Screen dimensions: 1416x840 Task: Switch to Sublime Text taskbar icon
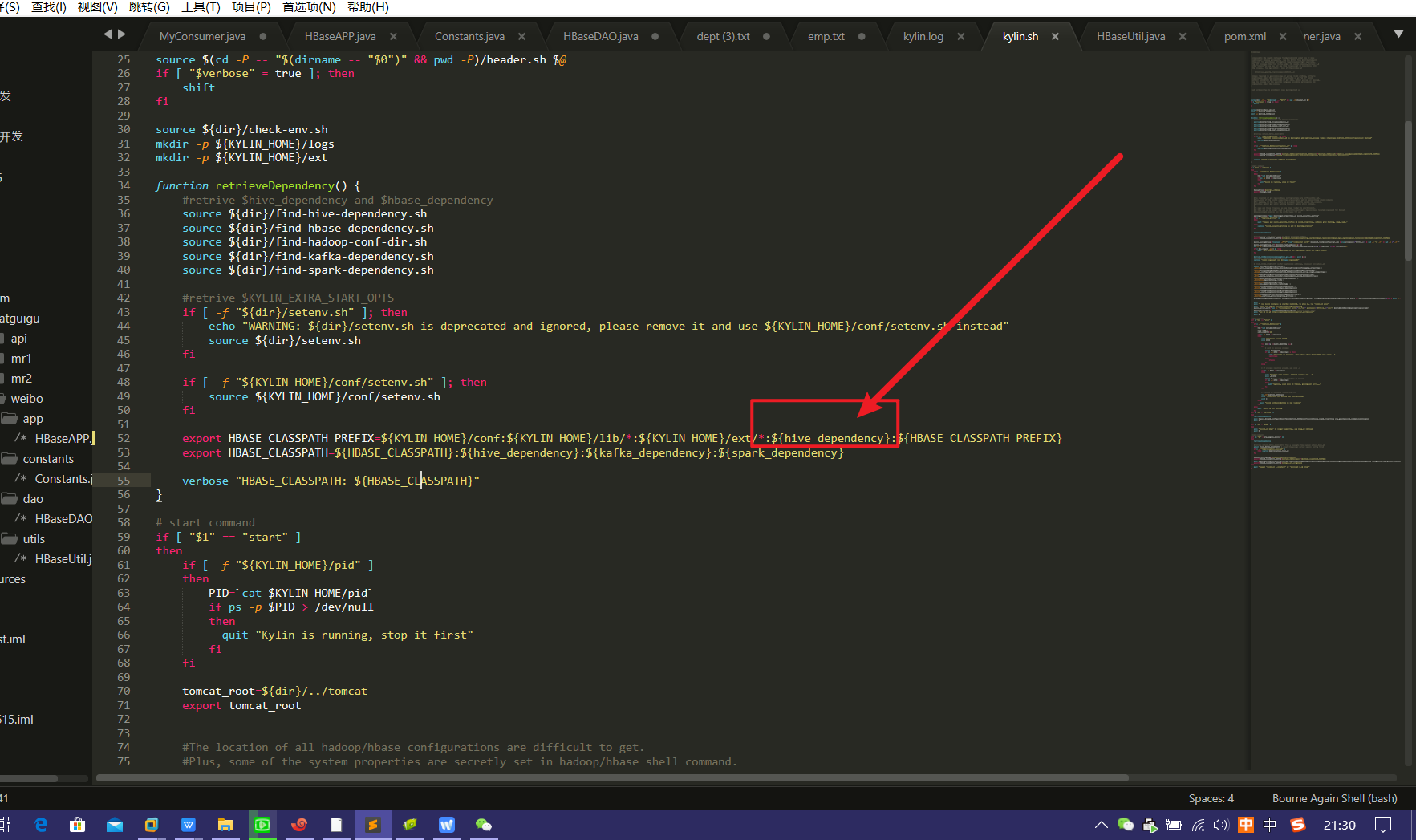[x=373, y=825]
